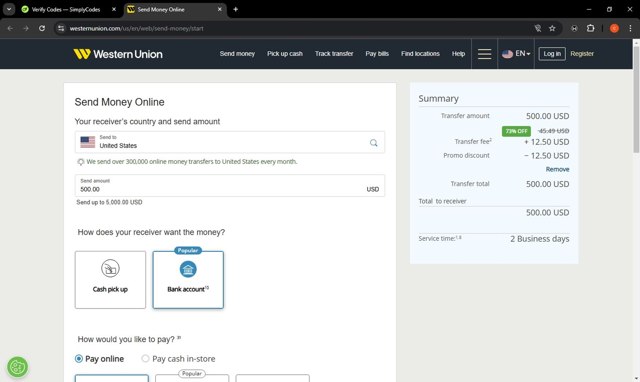The image size is (640, 382).
Task: Click the Register link
Action: click(x=582, y=53)
